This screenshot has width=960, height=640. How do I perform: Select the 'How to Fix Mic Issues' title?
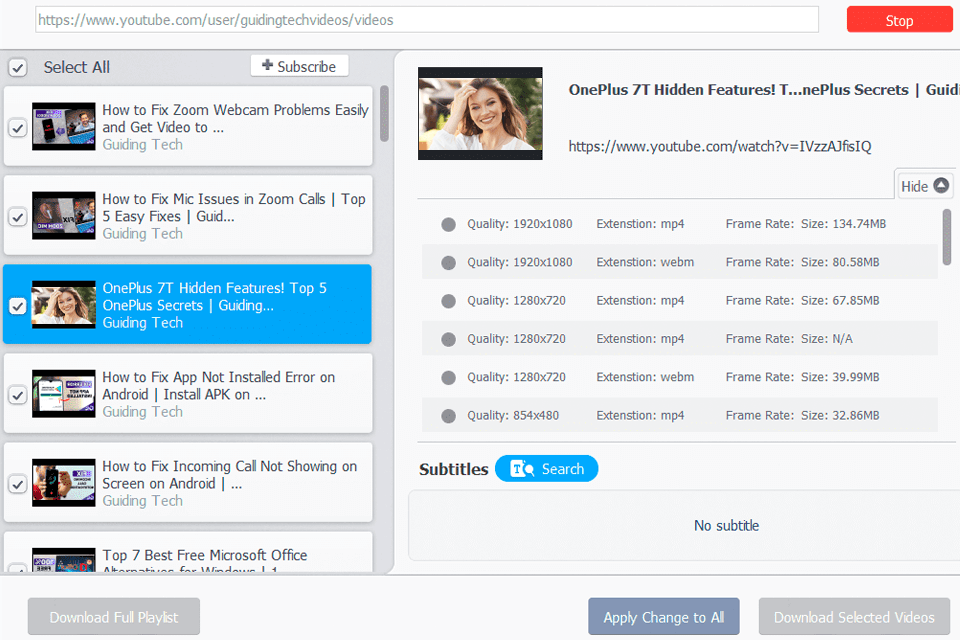(234, 208)
